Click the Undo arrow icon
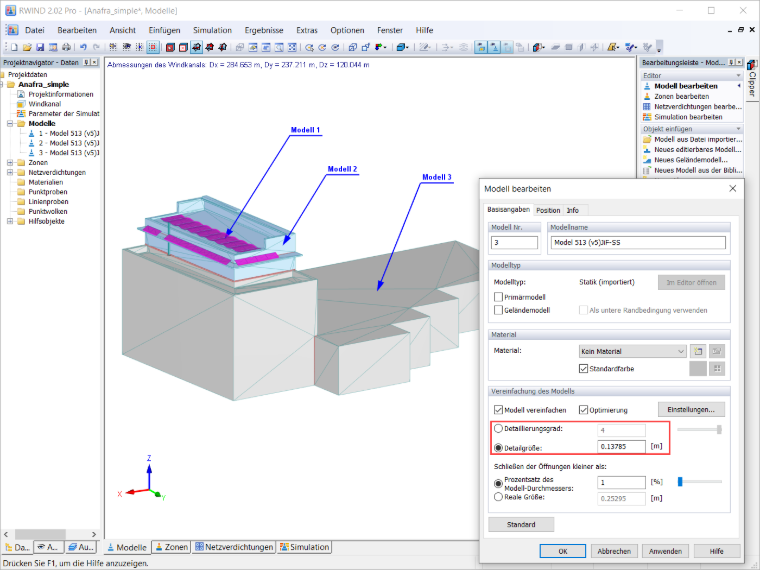 (83, 47)
